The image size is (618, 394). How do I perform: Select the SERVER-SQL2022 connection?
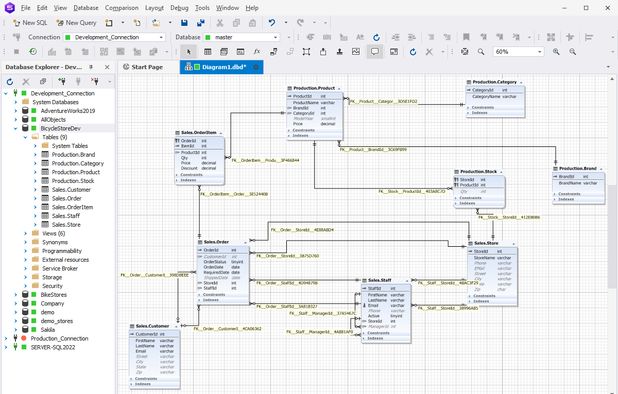click(x=53, y=347)
